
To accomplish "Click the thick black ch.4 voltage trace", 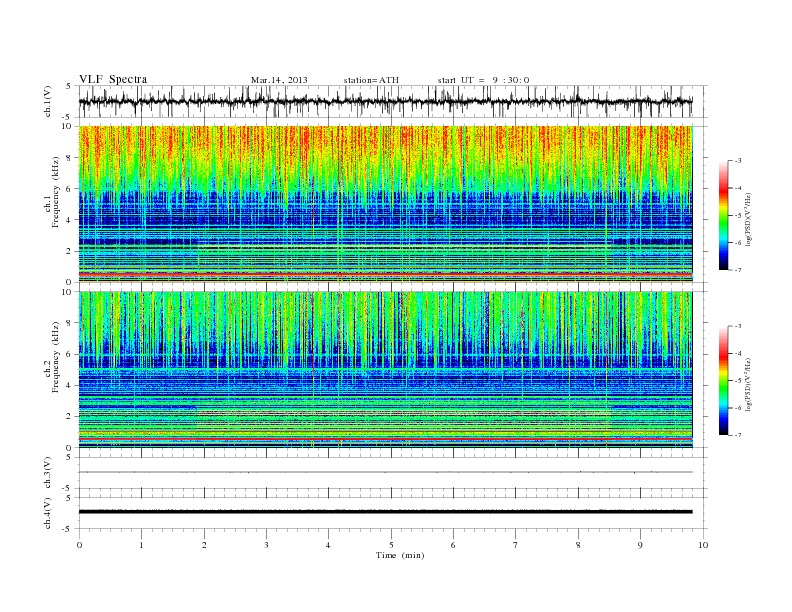I will tap(385, 512).
